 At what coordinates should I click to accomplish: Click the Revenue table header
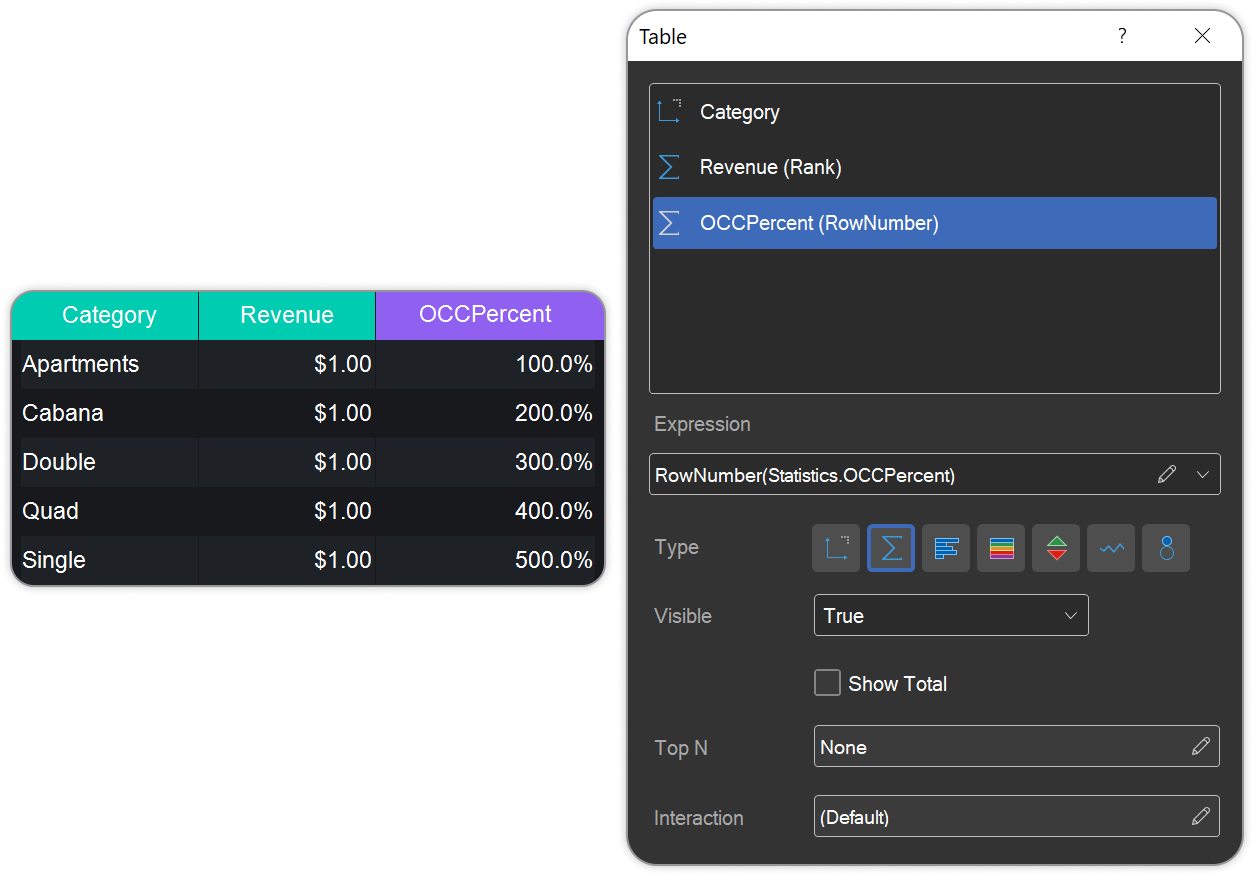tap(287, 315)
